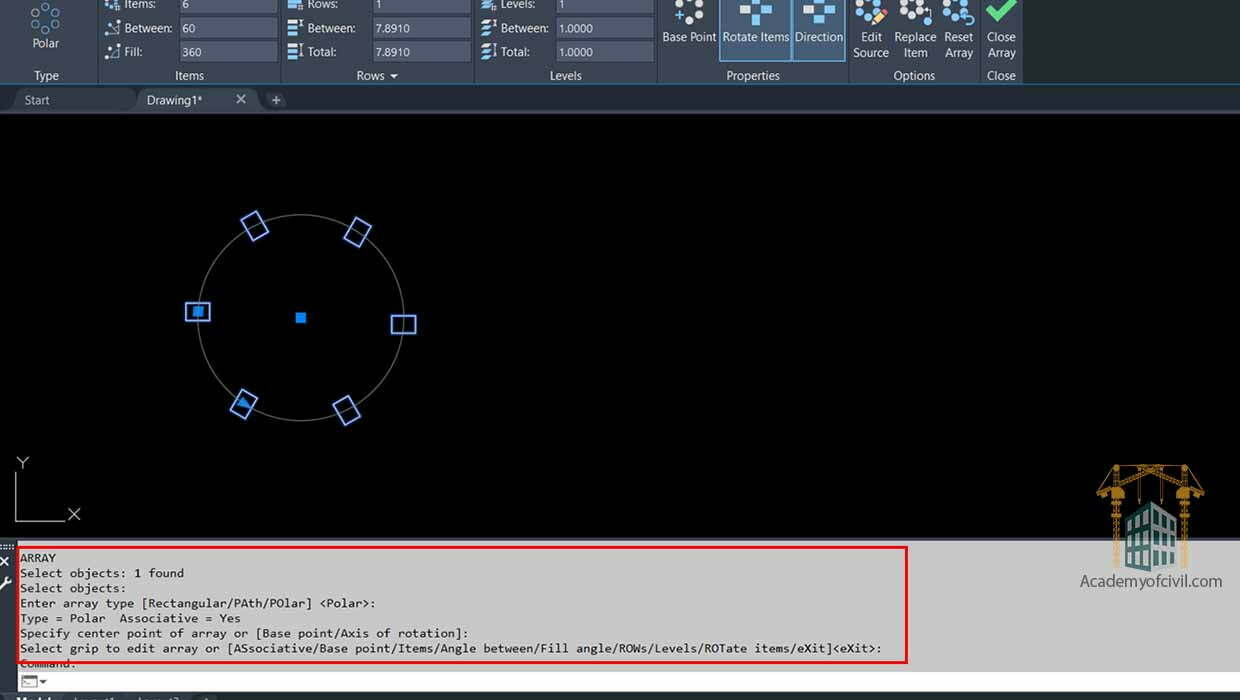Click the 'Enter array type' history line
The image size is (1240, 700).
(x=198, y=603)
